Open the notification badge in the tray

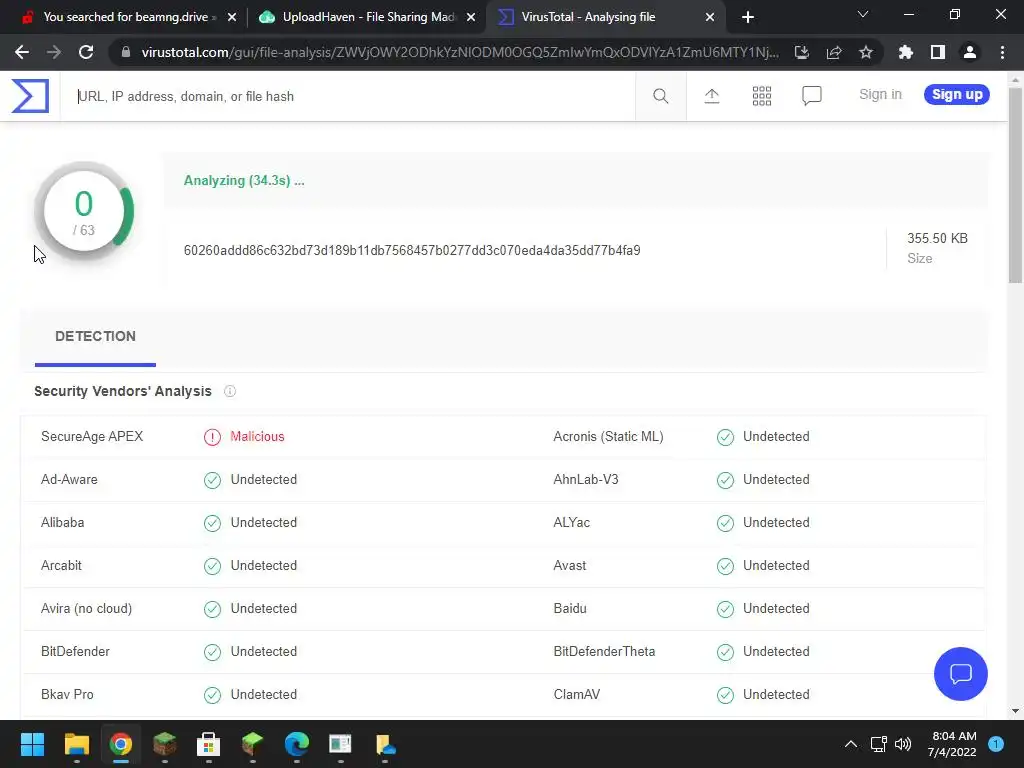pos(996,744)
